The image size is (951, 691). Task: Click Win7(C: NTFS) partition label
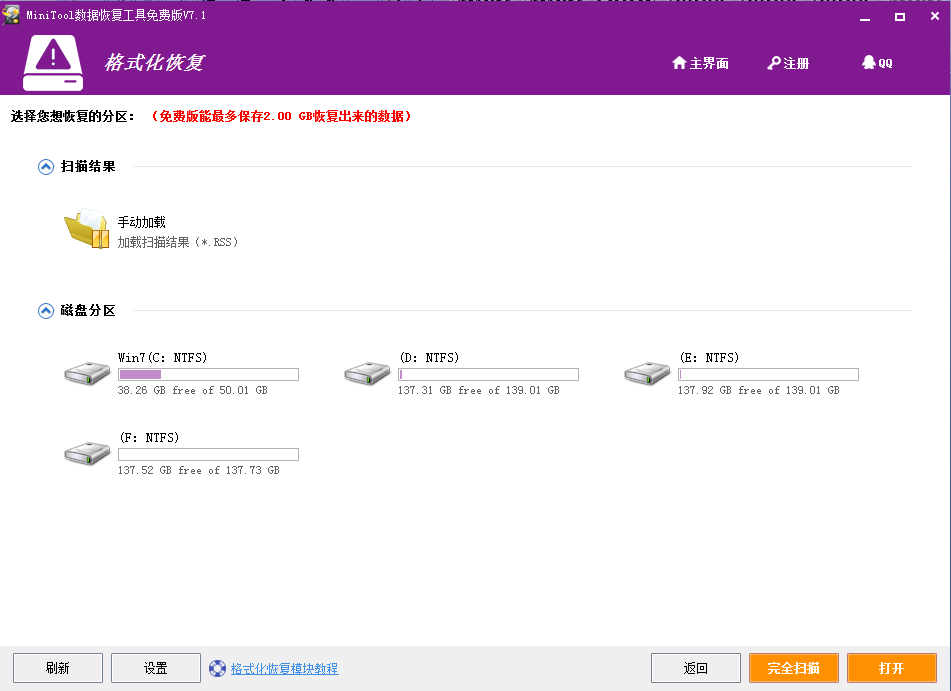163,357
